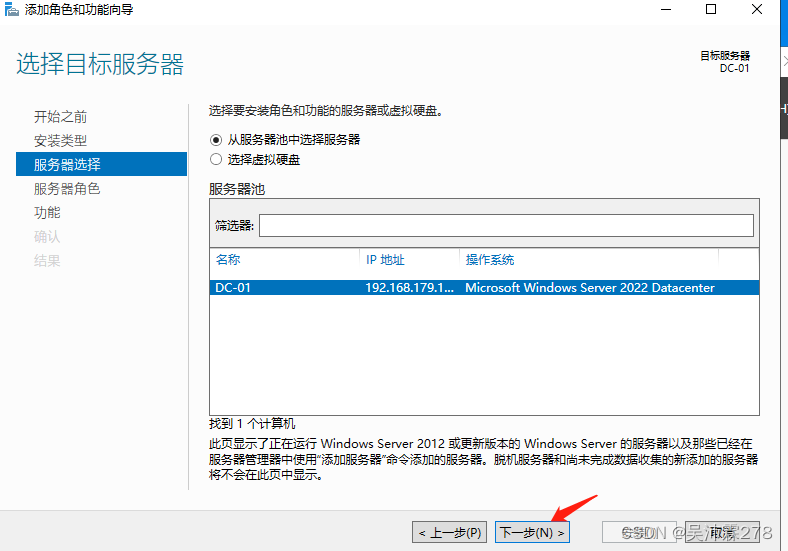
Task: Click in the 筛选器 filter field
Action: 506,225
